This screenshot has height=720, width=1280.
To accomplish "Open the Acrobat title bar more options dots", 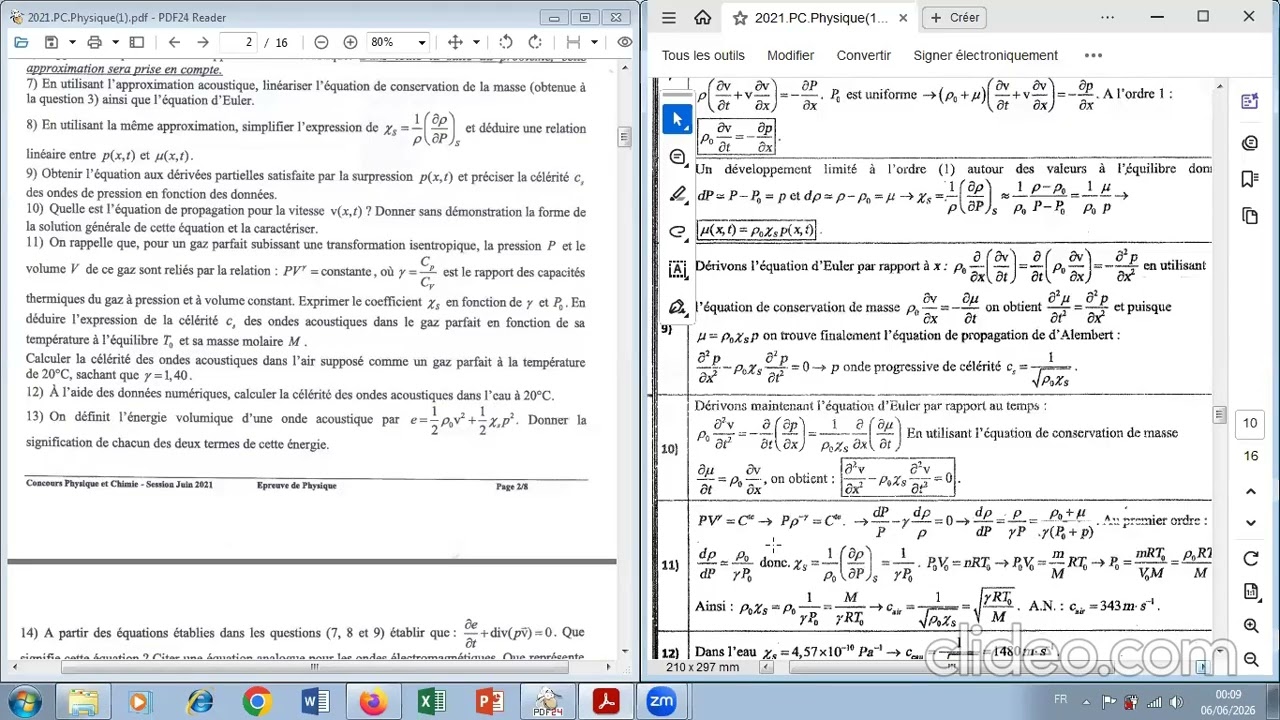I will (x=1107, y=17).
